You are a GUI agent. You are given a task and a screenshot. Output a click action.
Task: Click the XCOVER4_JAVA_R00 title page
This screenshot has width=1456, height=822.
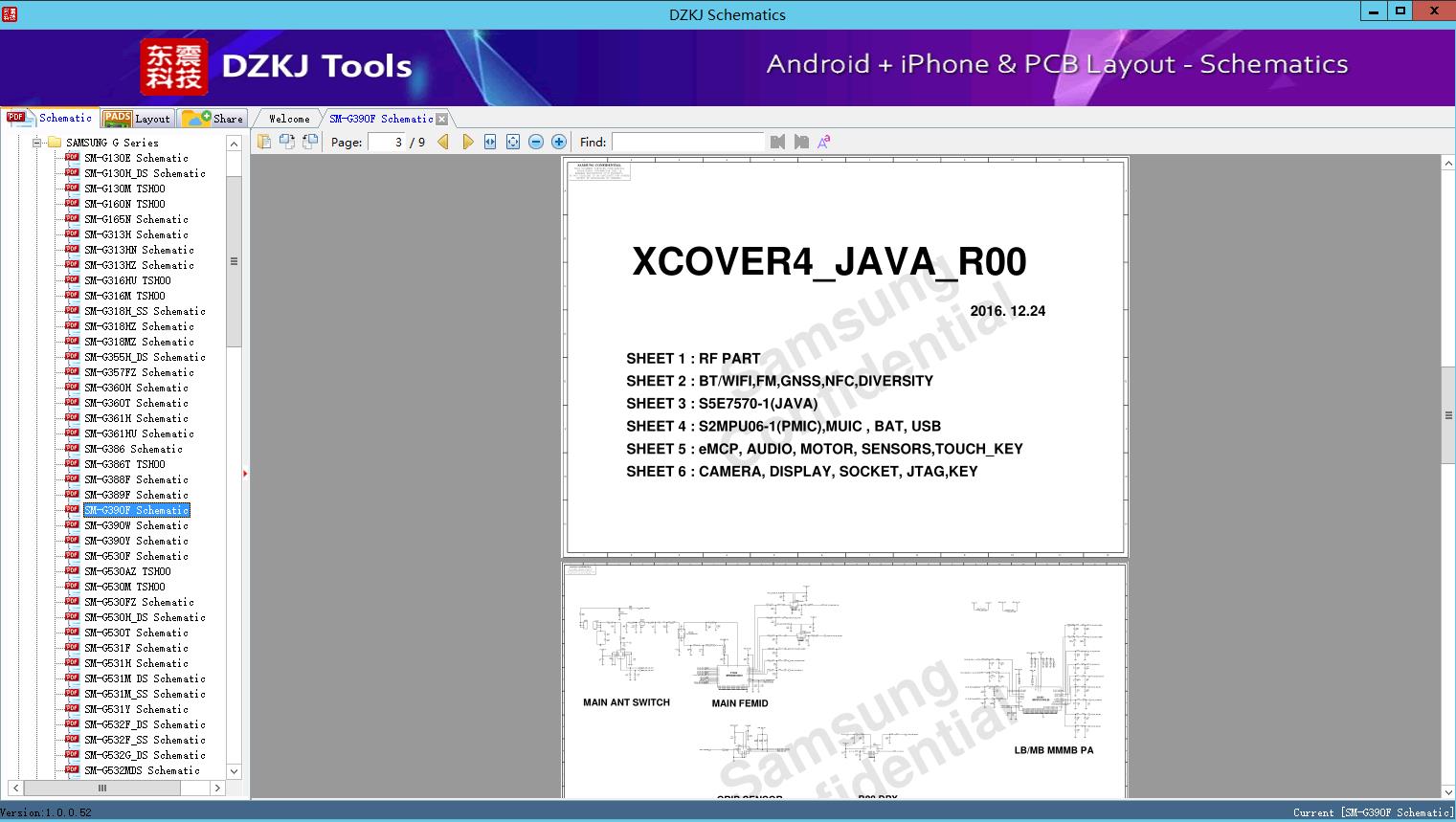click(844, 357)
